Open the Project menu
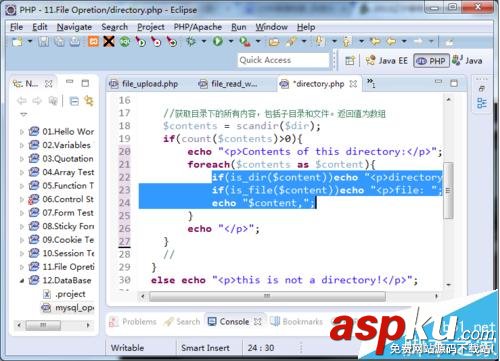The height and width of the screenshot is (361, 500). 151,27
